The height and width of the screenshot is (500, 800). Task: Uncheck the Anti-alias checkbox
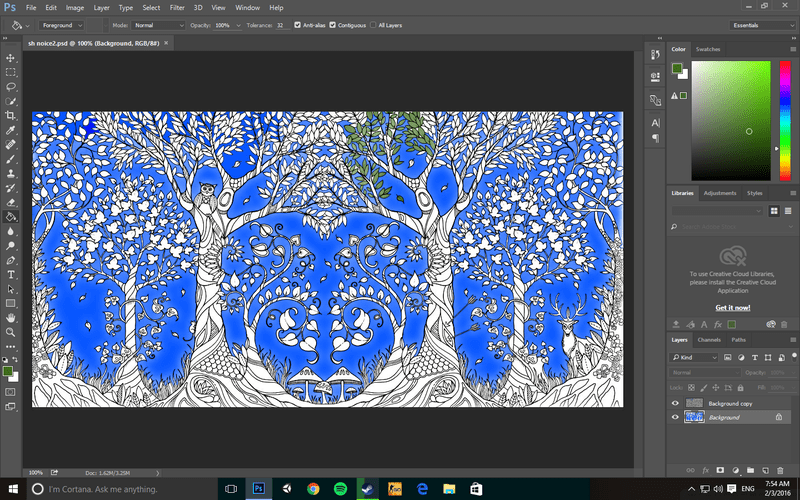[x=297, y=24]
